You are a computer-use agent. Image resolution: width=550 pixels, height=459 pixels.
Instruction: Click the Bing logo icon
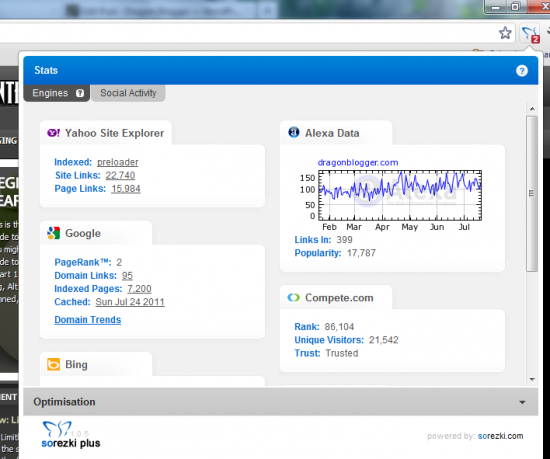53,364
